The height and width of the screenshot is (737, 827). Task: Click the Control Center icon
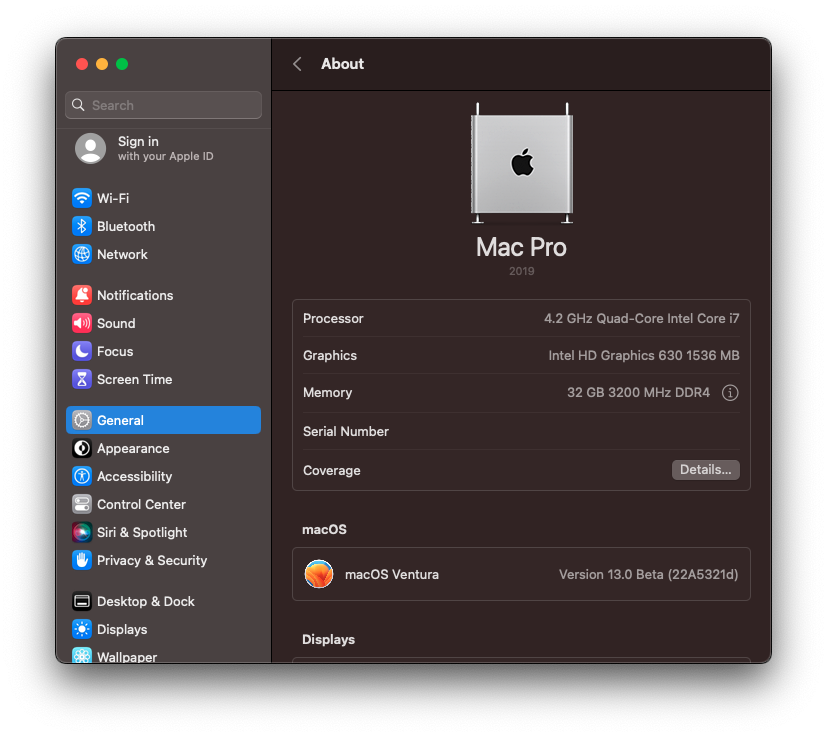[82, 504]
